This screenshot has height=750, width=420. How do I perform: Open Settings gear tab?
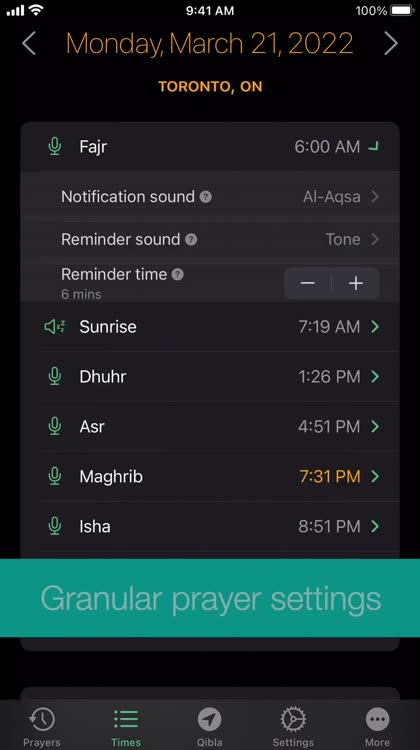tap(293, 719)
